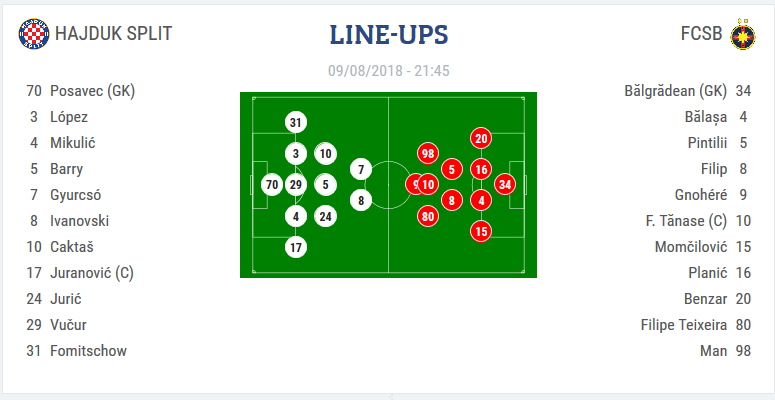Select white goalkeeper marker 70 on pitch

point(271,184)
